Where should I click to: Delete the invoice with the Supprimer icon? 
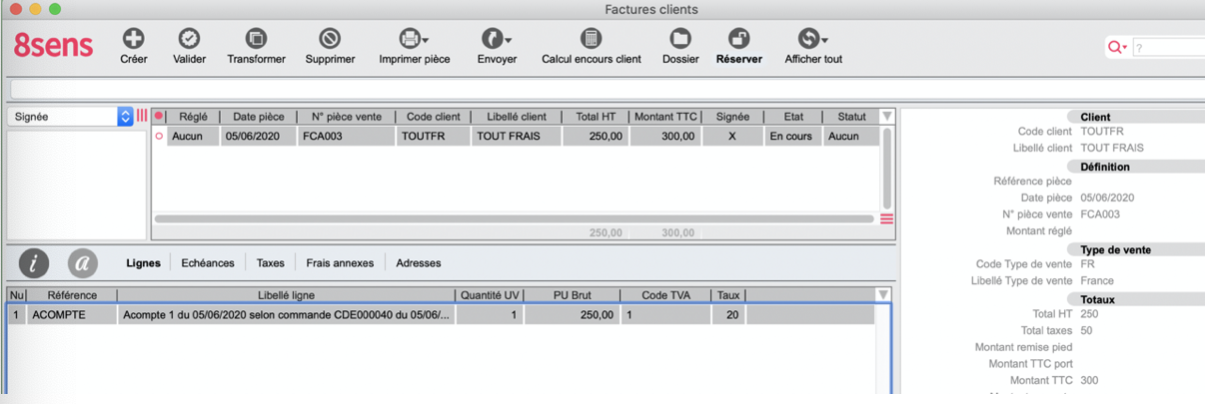click(x=330, y=38)
